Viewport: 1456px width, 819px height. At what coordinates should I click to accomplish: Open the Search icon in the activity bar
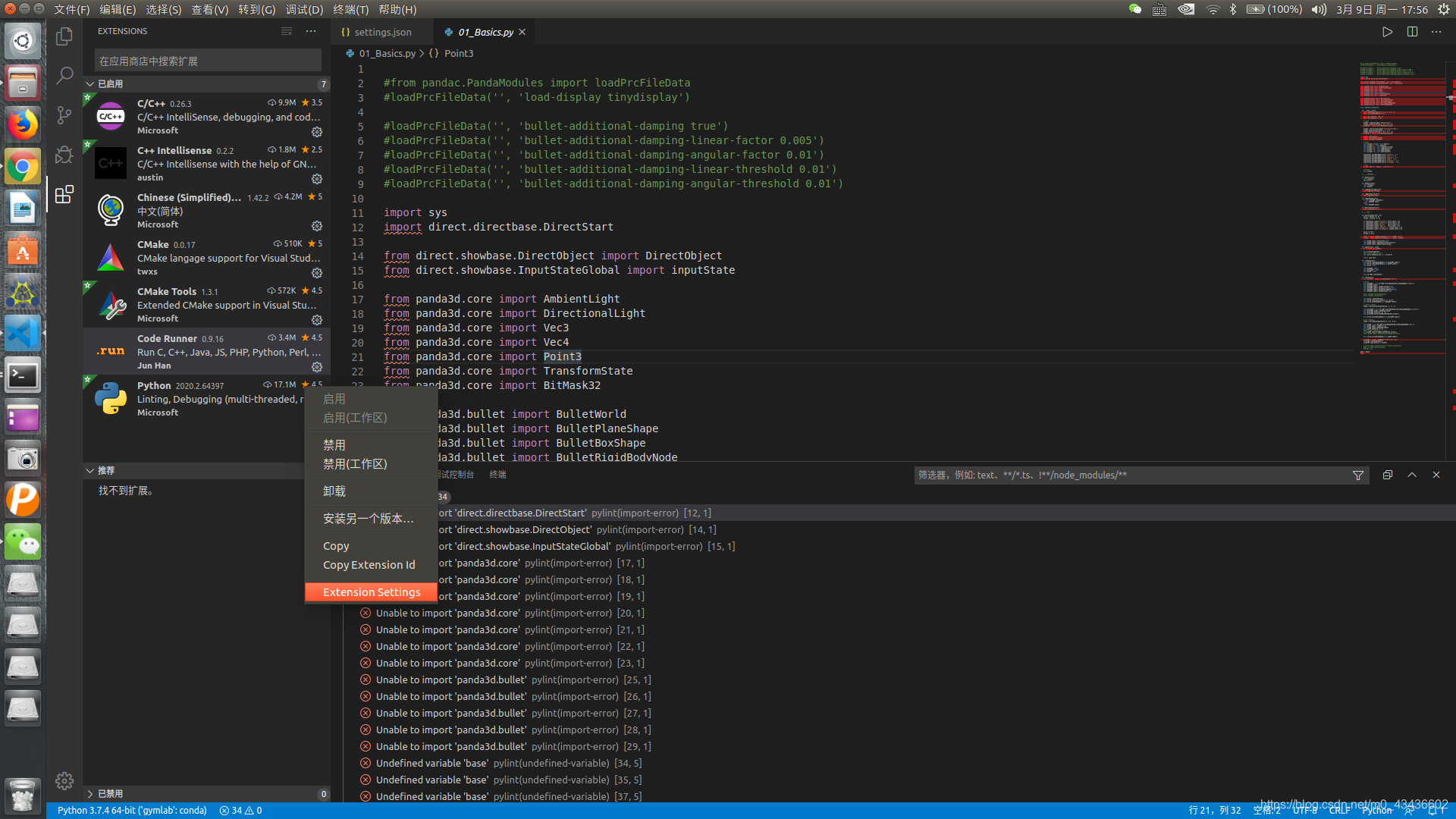64,75
